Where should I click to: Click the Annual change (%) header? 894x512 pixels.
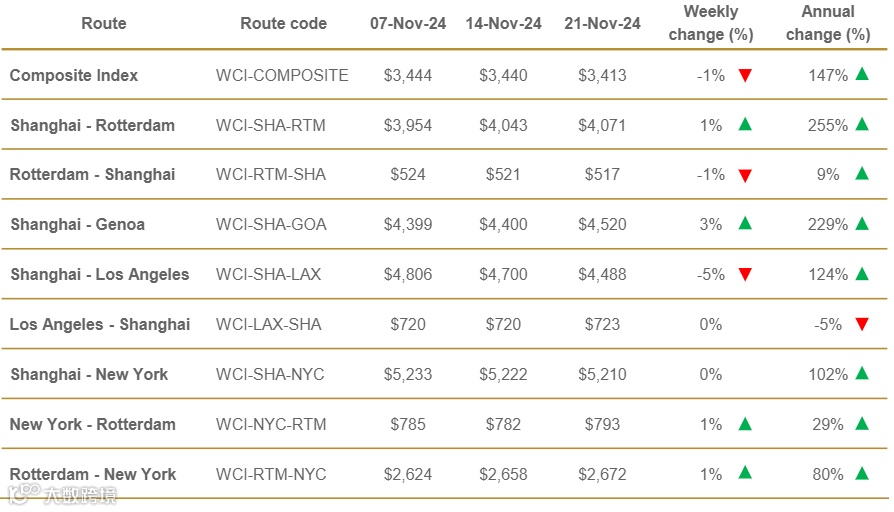tap(828, 23)
